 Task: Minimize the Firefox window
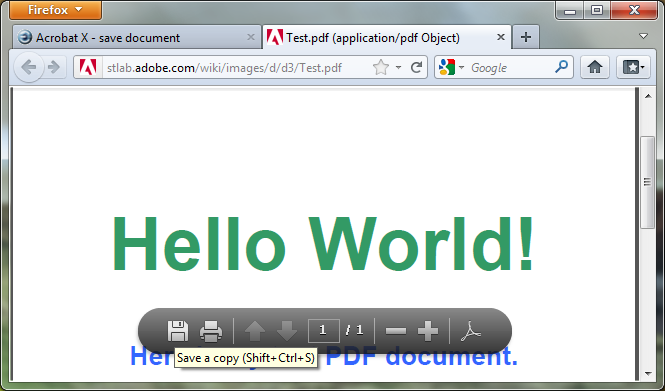click(570, 10)
